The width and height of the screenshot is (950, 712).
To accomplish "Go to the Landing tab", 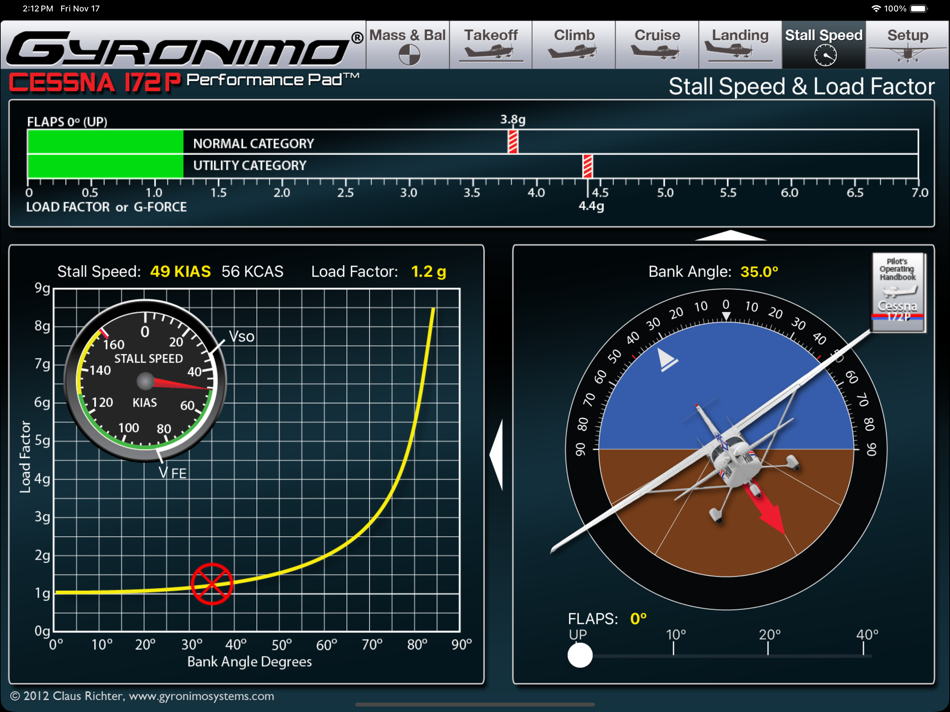I will point(740,45).
